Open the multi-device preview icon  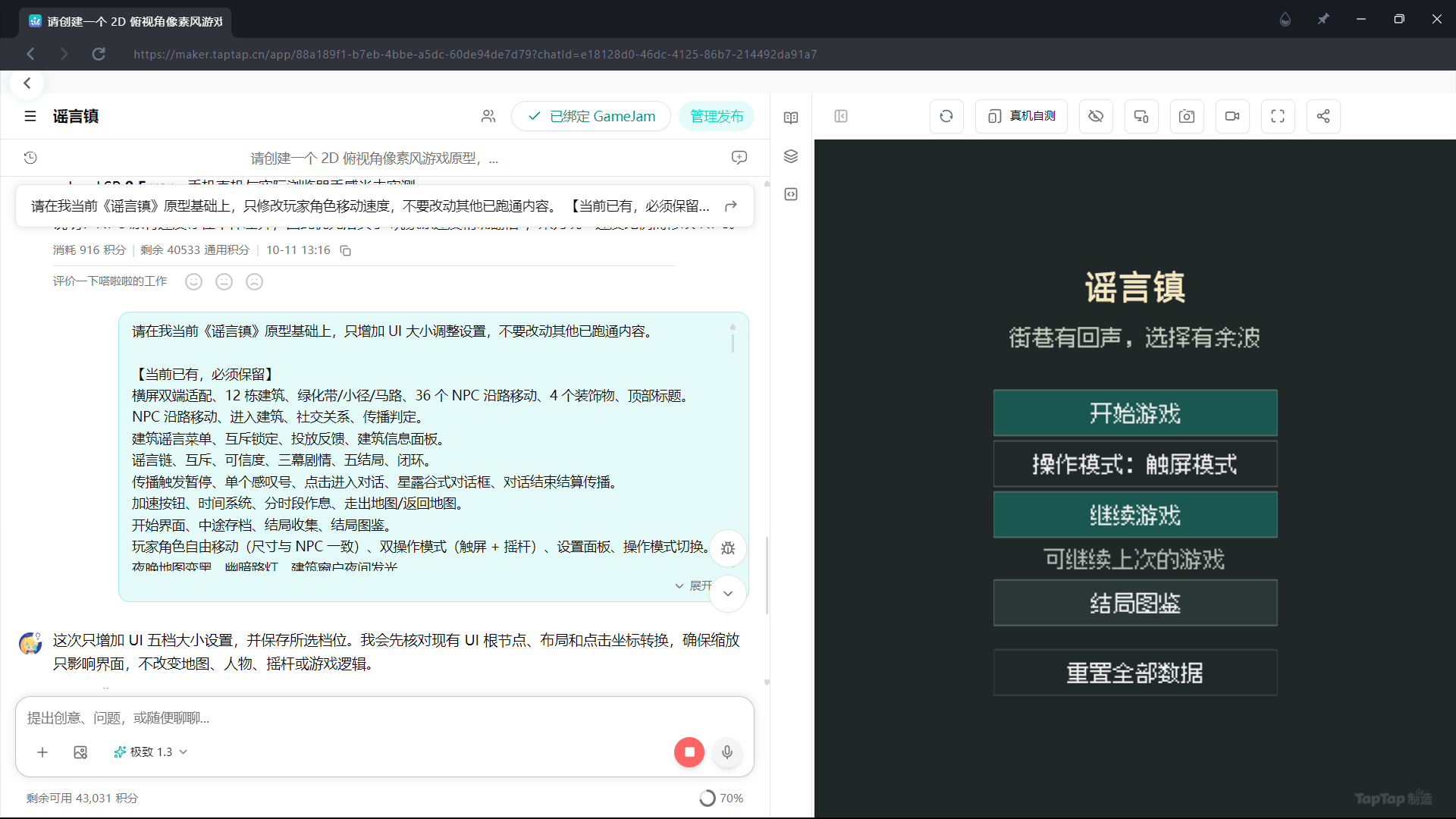[1141, 116]
